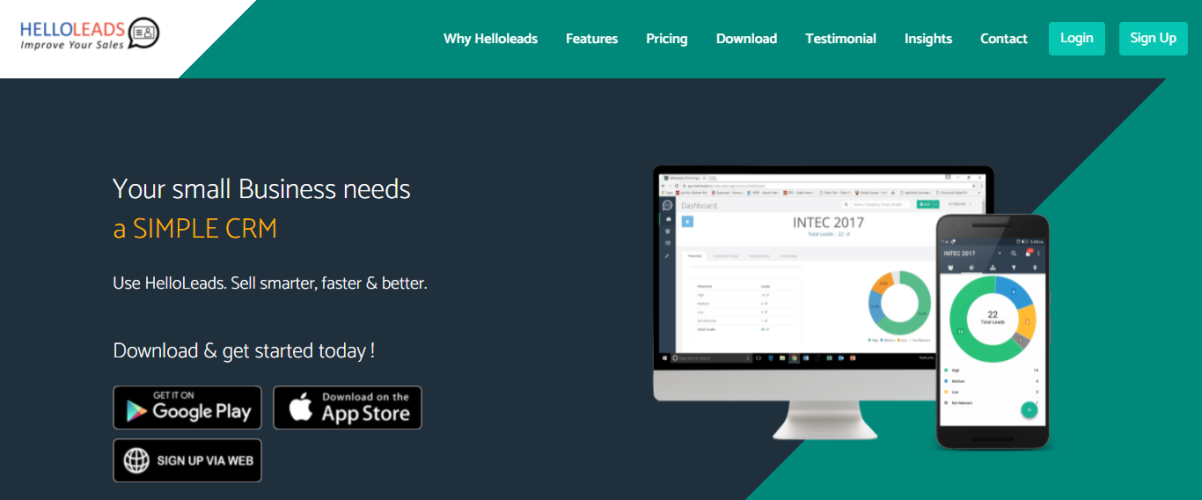Click the green plus button on the phone
The height and width of the screenshot is (500, 1202).
[x=1029, y=410]
